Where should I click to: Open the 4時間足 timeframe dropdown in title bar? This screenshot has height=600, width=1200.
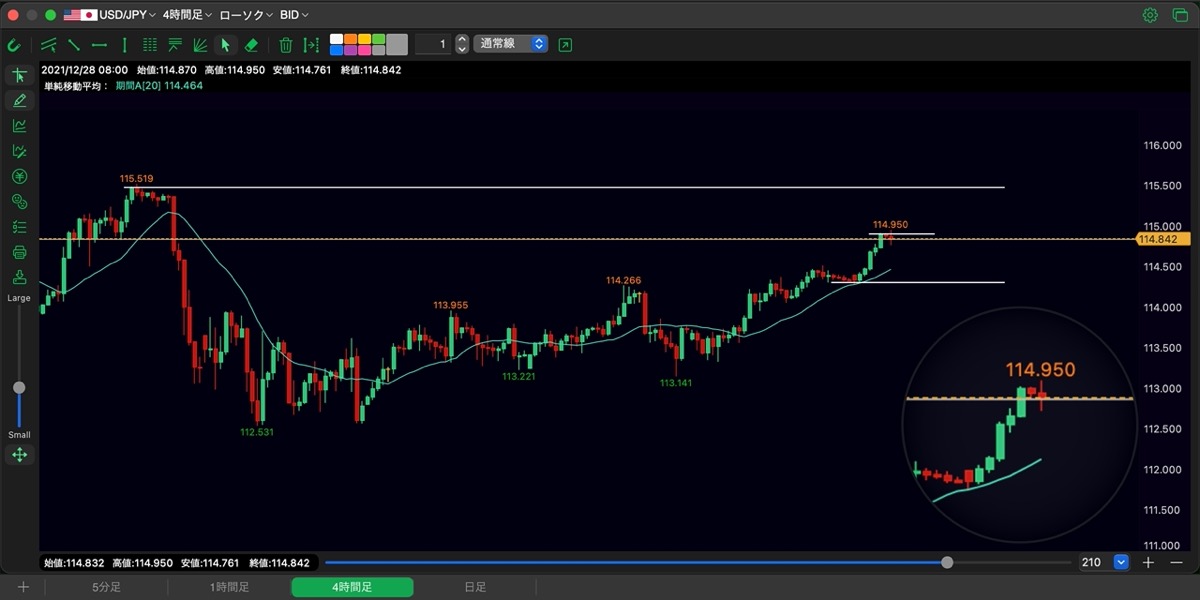point(187,15)
